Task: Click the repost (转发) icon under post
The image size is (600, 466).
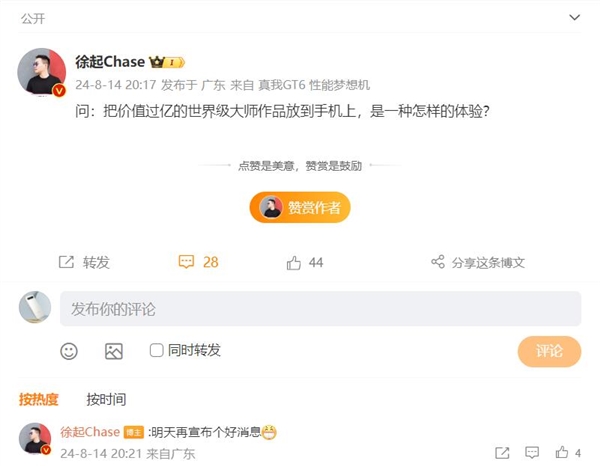Action: [67, 262]
